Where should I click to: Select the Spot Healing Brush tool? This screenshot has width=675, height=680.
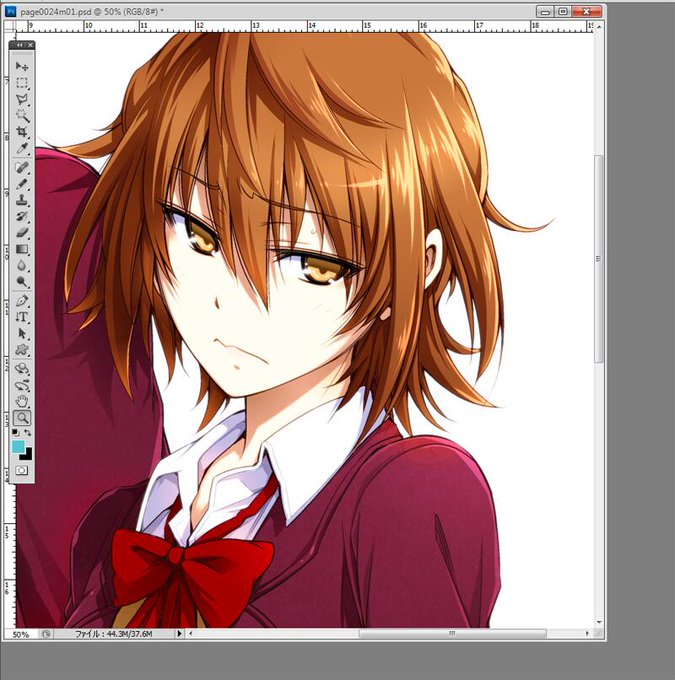(x=22, y=167)
